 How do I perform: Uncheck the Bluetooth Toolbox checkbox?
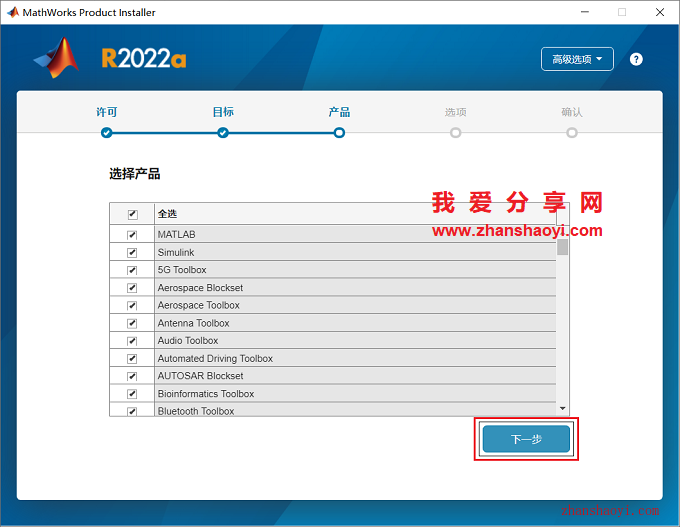click(x=132, y=411)
